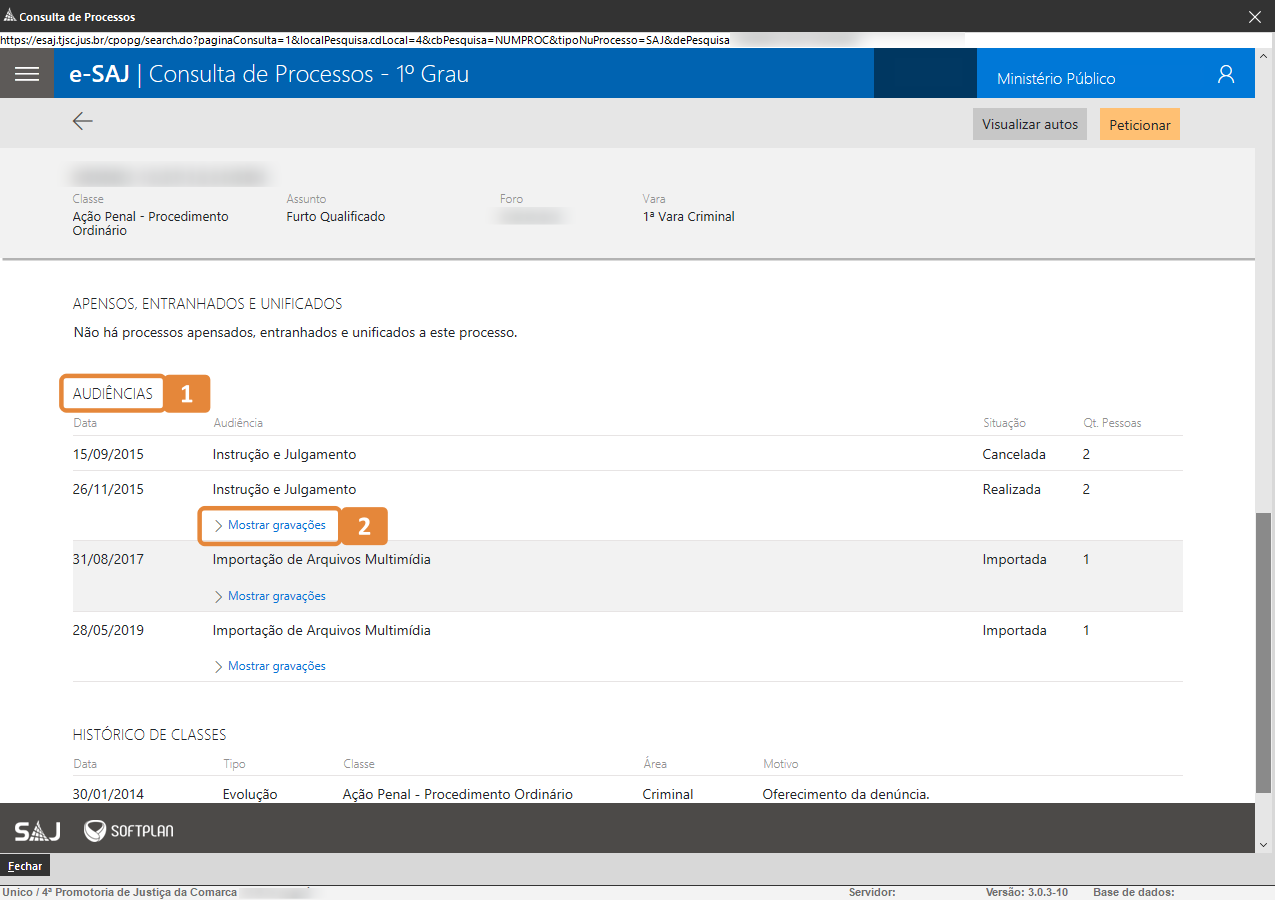This screenshot has width=1275, height=900.
Task: Close the Consulta de Processos window
Action: coord(1255,16)
